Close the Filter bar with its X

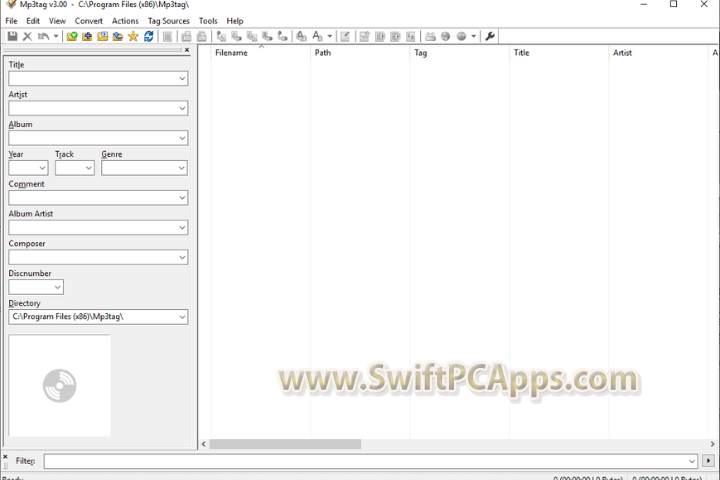coord(5,457)
